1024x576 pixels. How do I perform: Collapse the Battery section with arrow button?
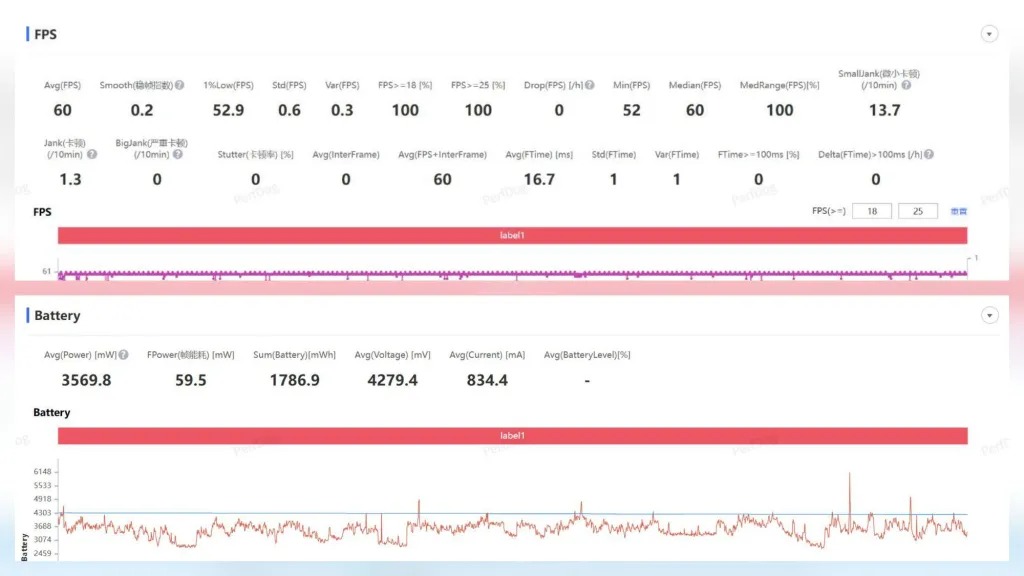click(989, 316)
